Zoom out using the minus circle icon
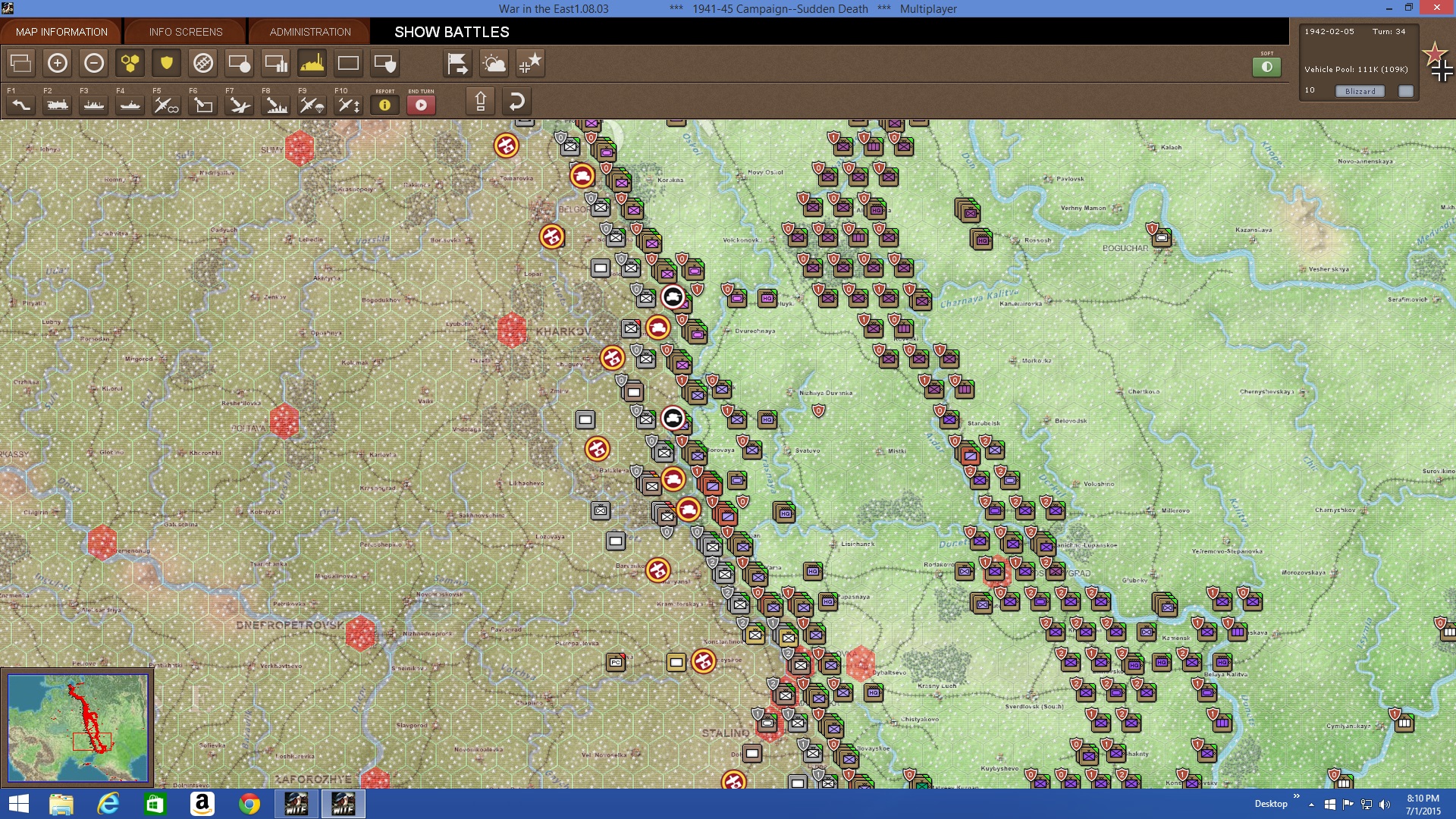 (x=94, y=63)
